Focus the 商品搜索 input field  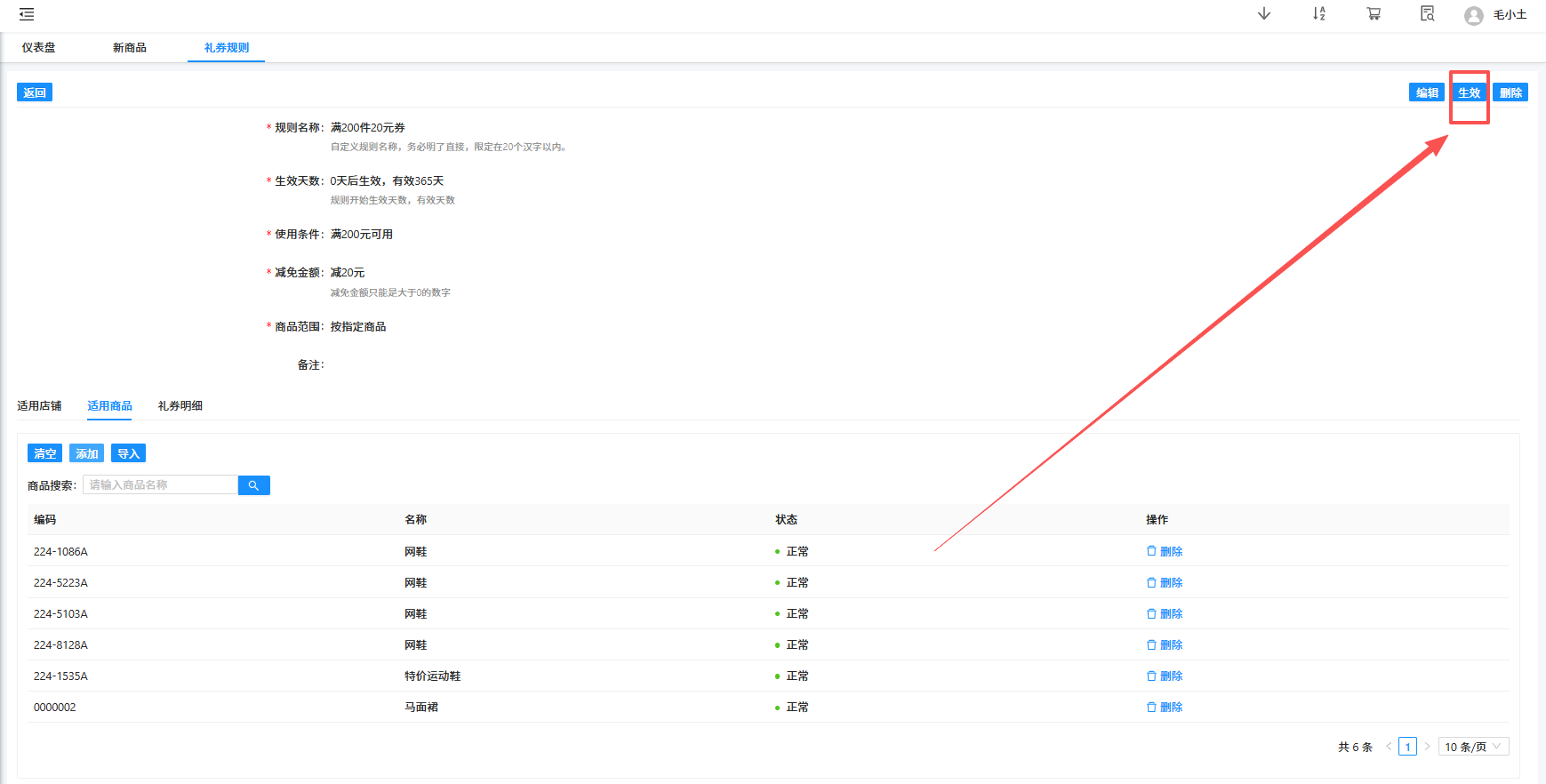tap(160, 485)
